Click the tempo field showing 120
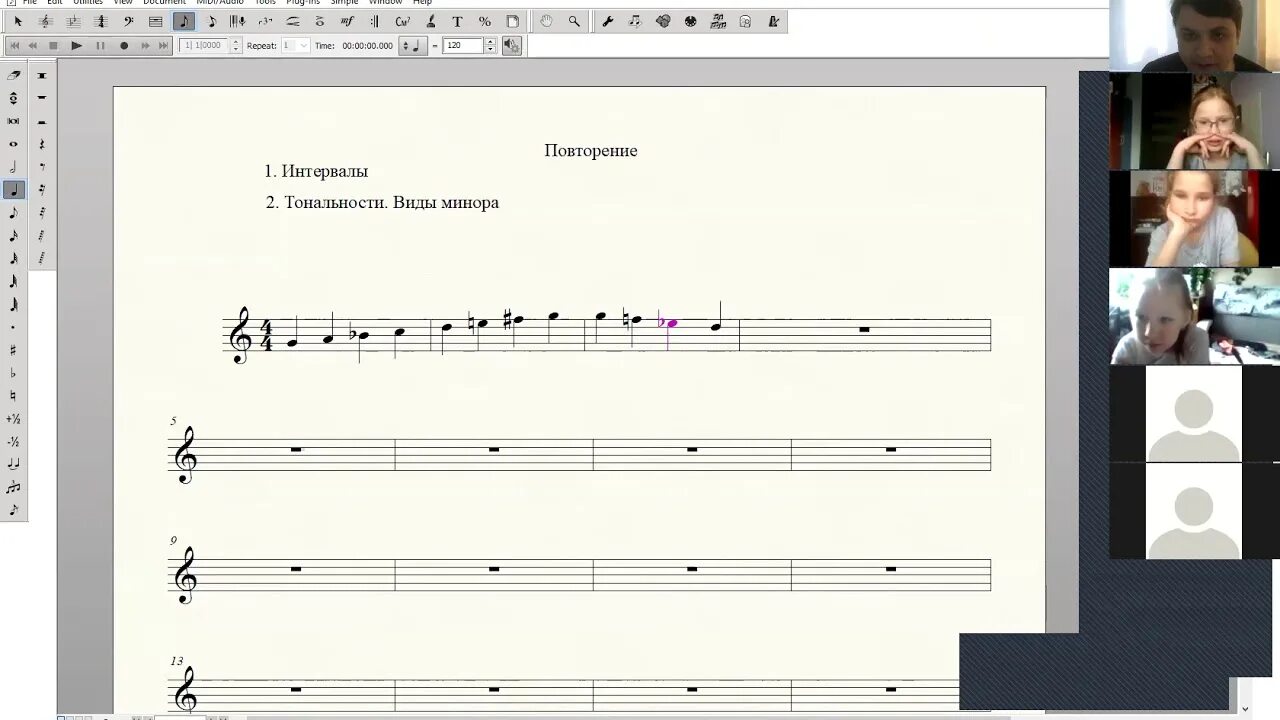1280x720 pixels. (463, 45)
